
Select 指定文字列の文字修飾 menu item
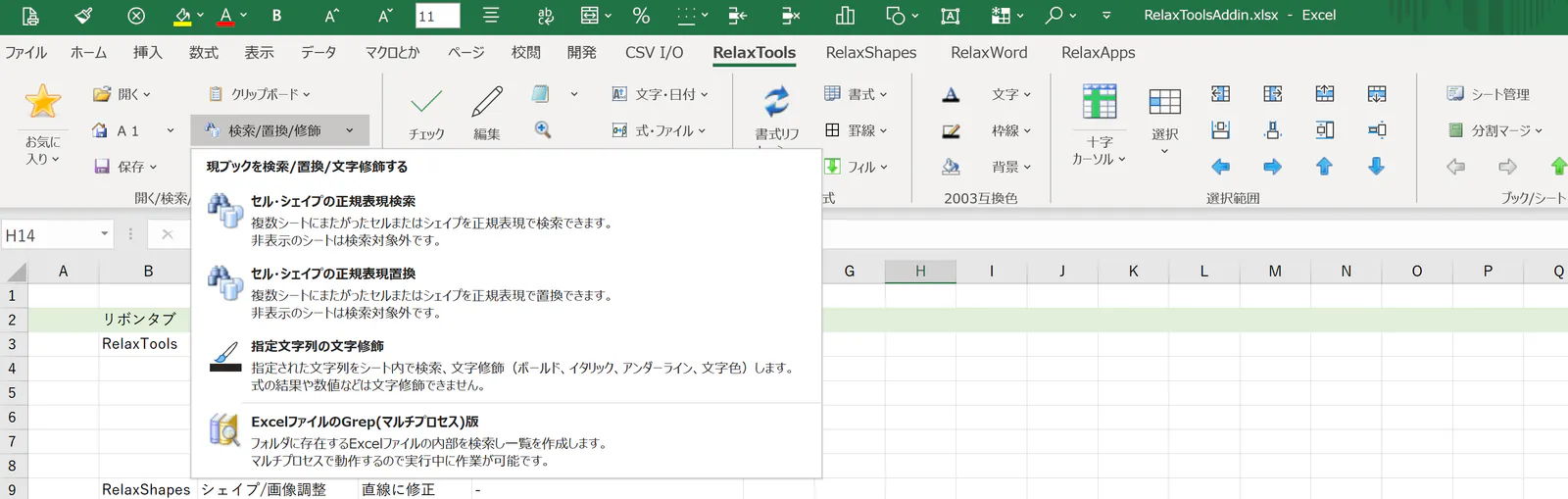coord(506,365)
